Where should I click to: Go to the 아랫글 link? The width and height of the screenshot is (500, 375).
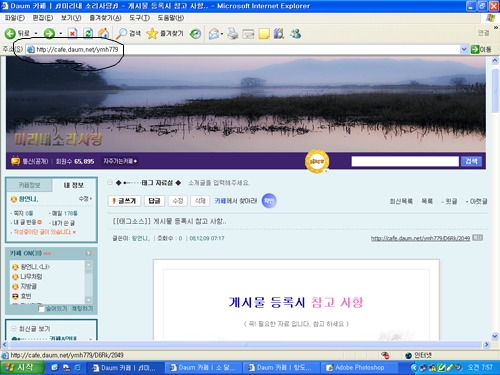pos(478,201)
